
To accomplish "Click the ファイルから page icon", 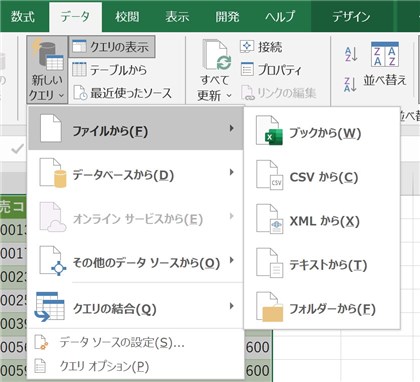I will pyautogui.click(x=50, y=128).
